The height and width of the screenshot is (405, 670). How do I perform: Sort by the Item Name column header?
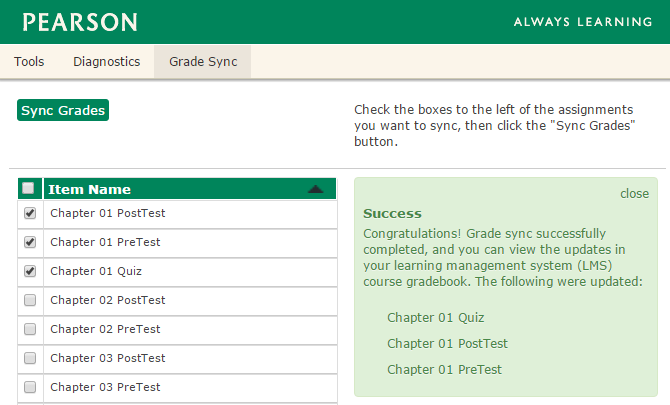click(90, 189)
